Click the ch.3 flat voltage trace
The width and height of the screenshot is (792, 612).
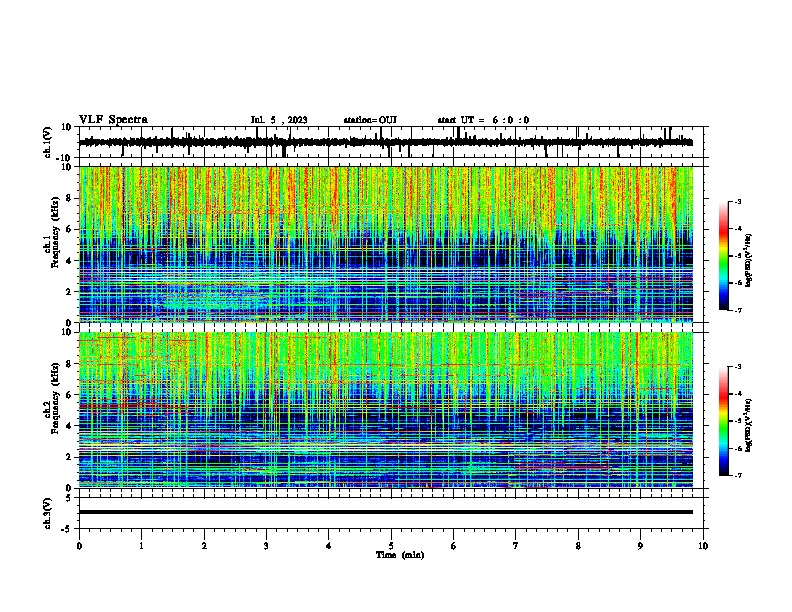click(386, 512)
